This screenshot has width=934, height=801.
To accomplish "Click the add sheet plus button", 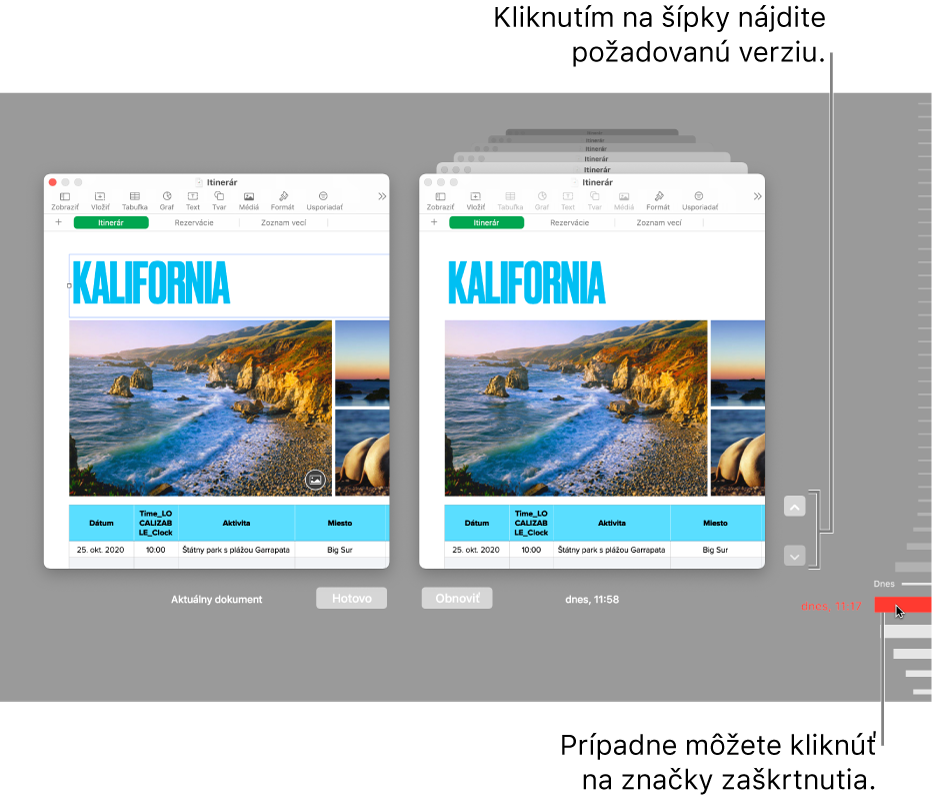I will (x=58, y=221).
